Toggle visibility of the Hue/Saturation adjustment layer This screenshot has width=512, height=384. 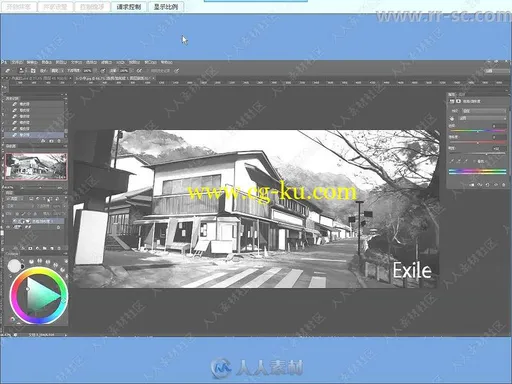point(8,221)
